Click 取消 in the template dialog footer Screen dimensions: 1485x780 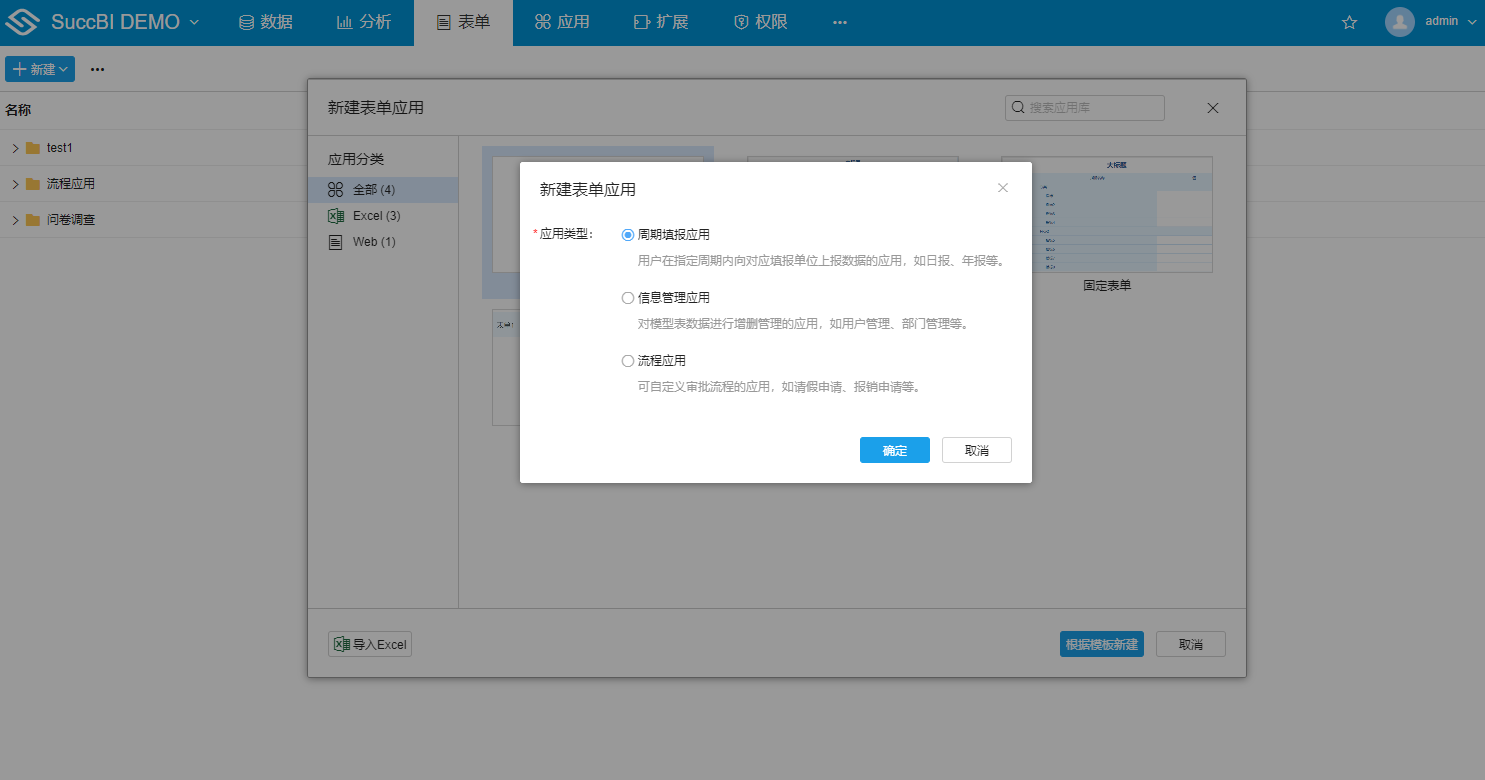click(1191, 644)
